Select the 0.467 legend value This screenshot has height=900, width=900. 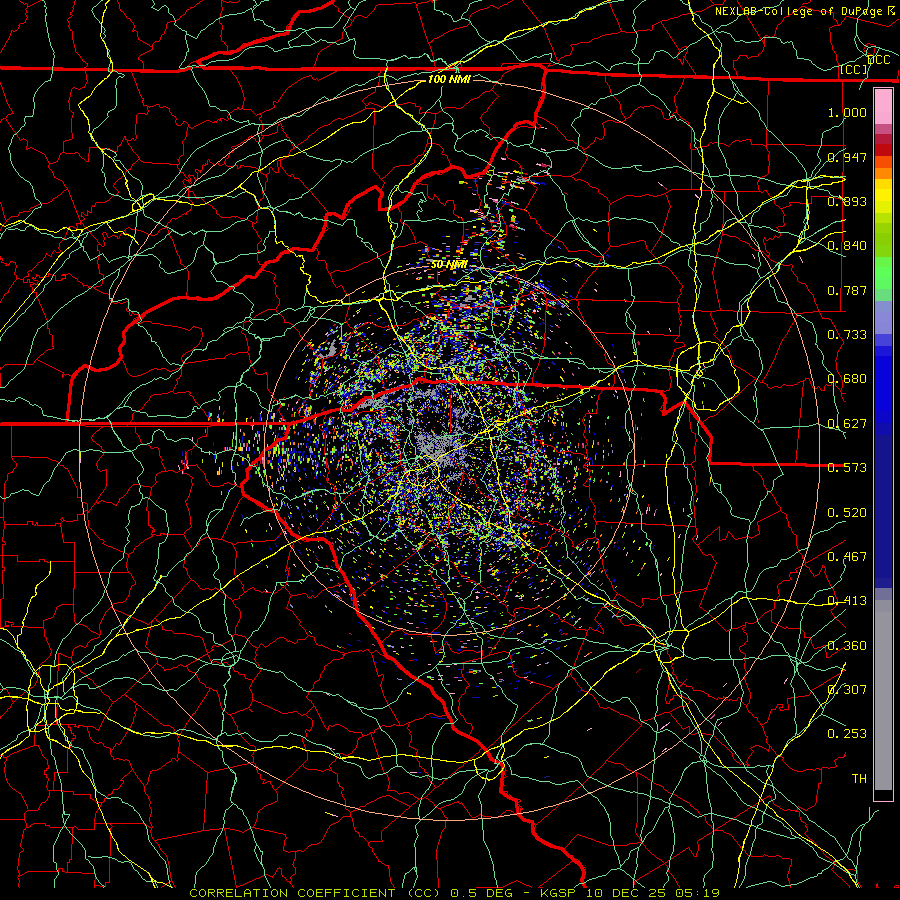coord(847,556)
